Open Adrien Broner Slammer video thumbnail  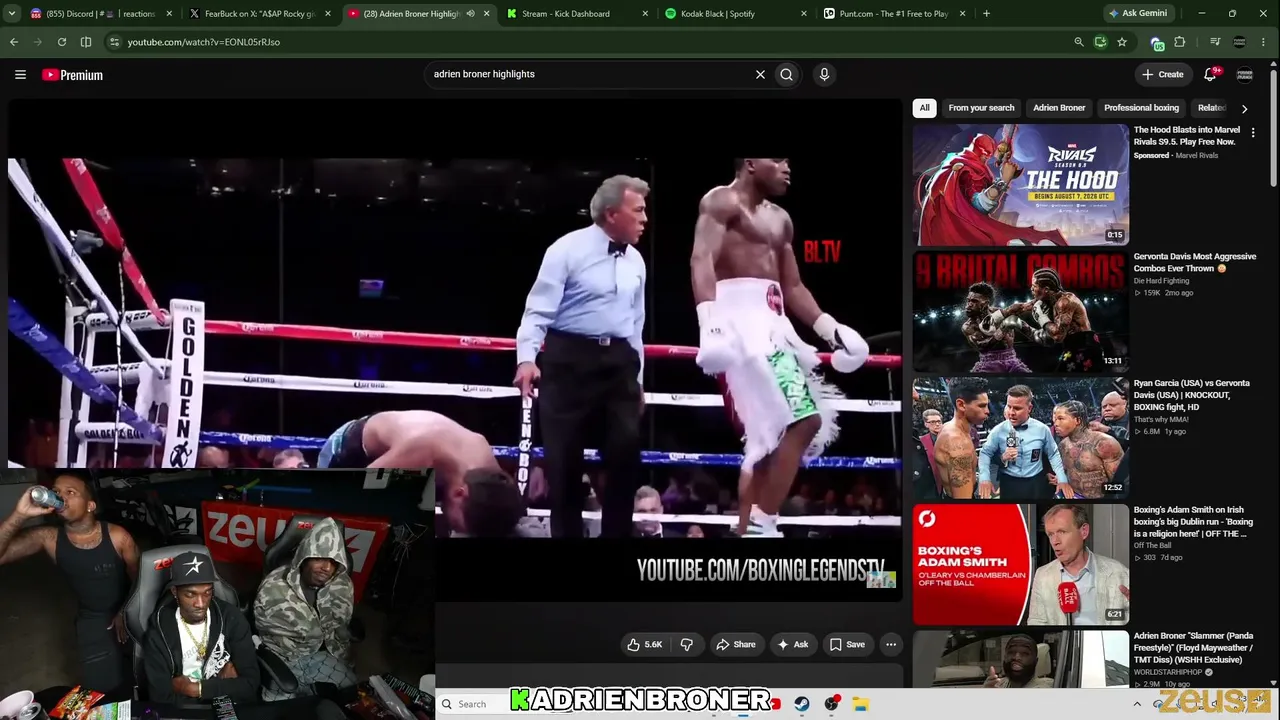pyautogui.click(x=1020, y=659)
